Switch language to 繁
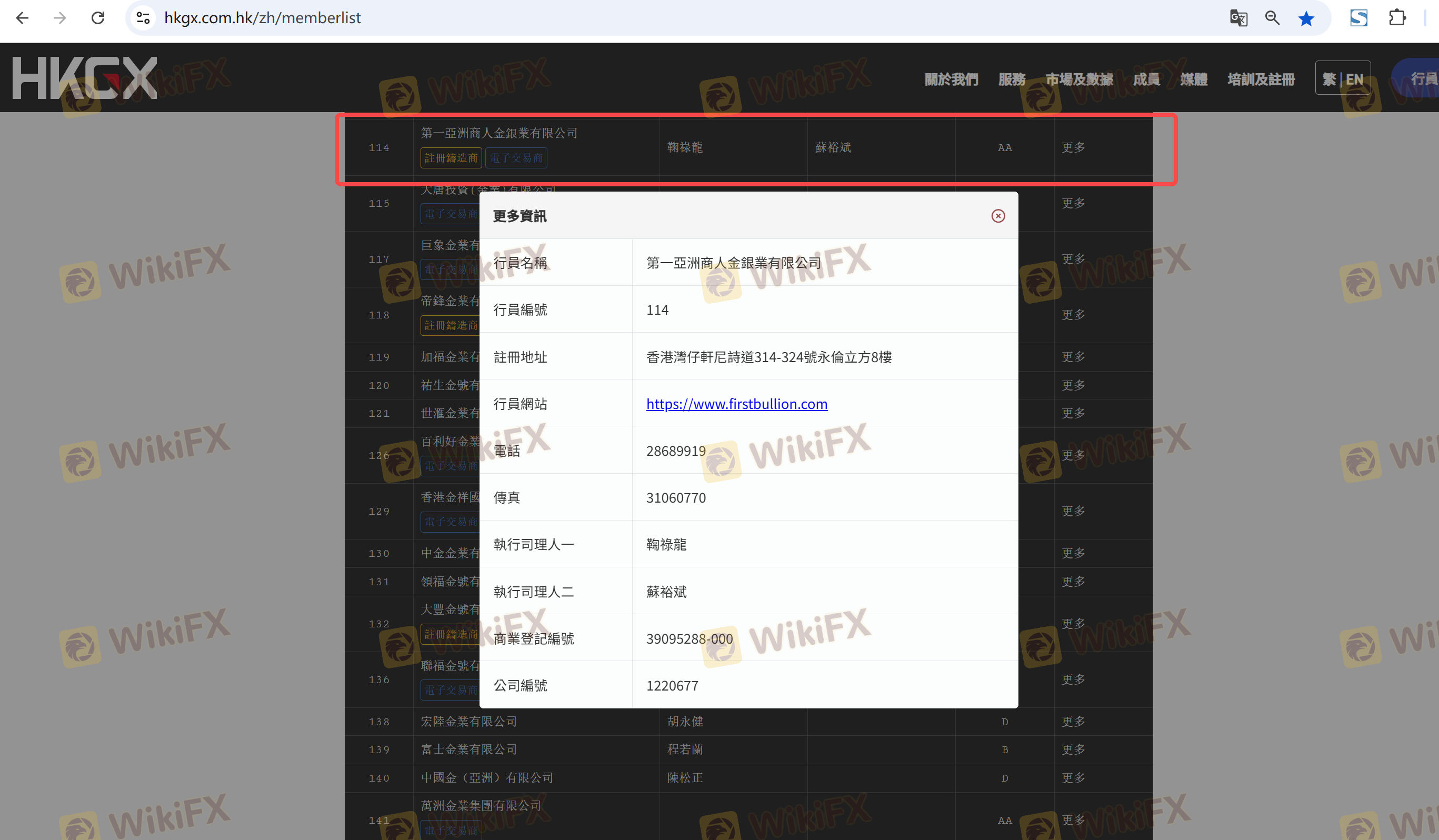 click(x=1329, y=79)
